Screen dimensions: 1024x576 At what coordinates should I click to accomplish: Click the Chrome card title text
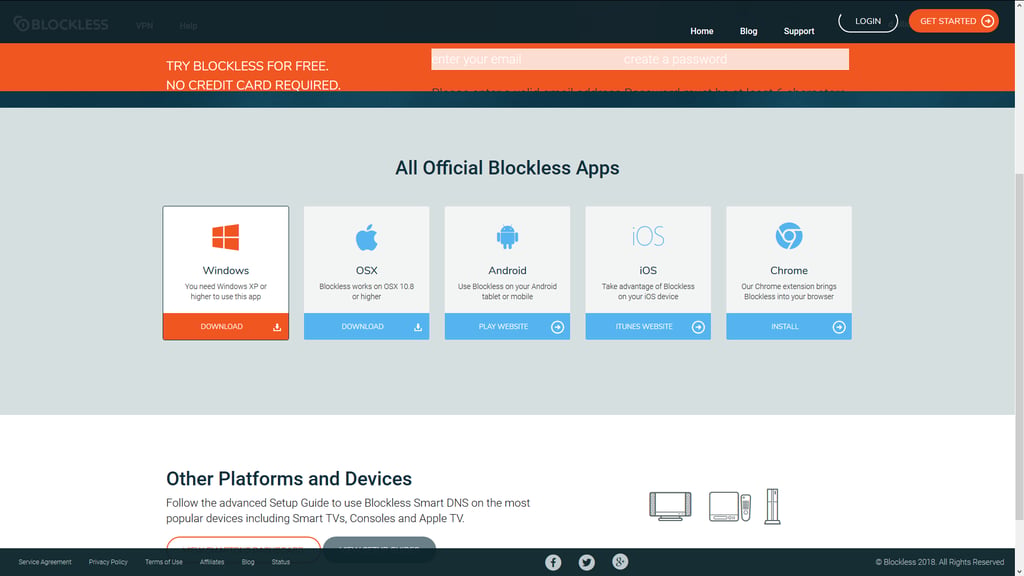click(x=789, y=270)
